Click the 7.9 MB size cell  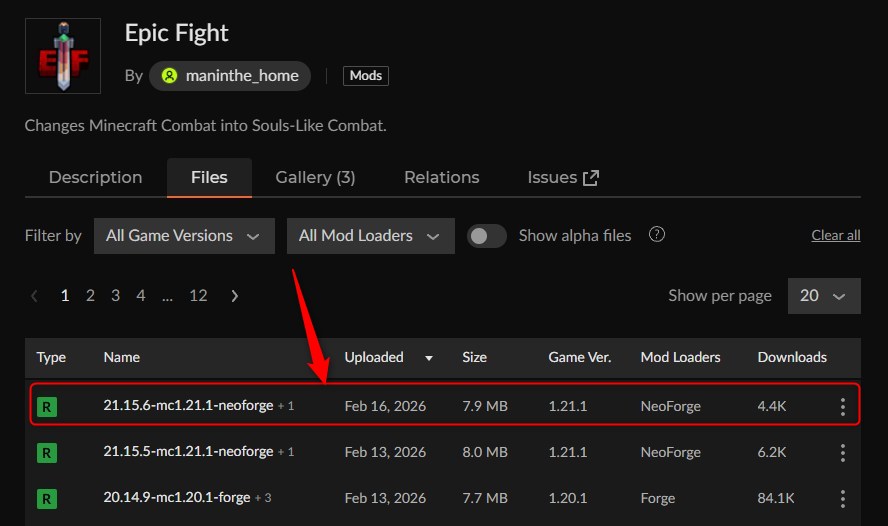485,406
